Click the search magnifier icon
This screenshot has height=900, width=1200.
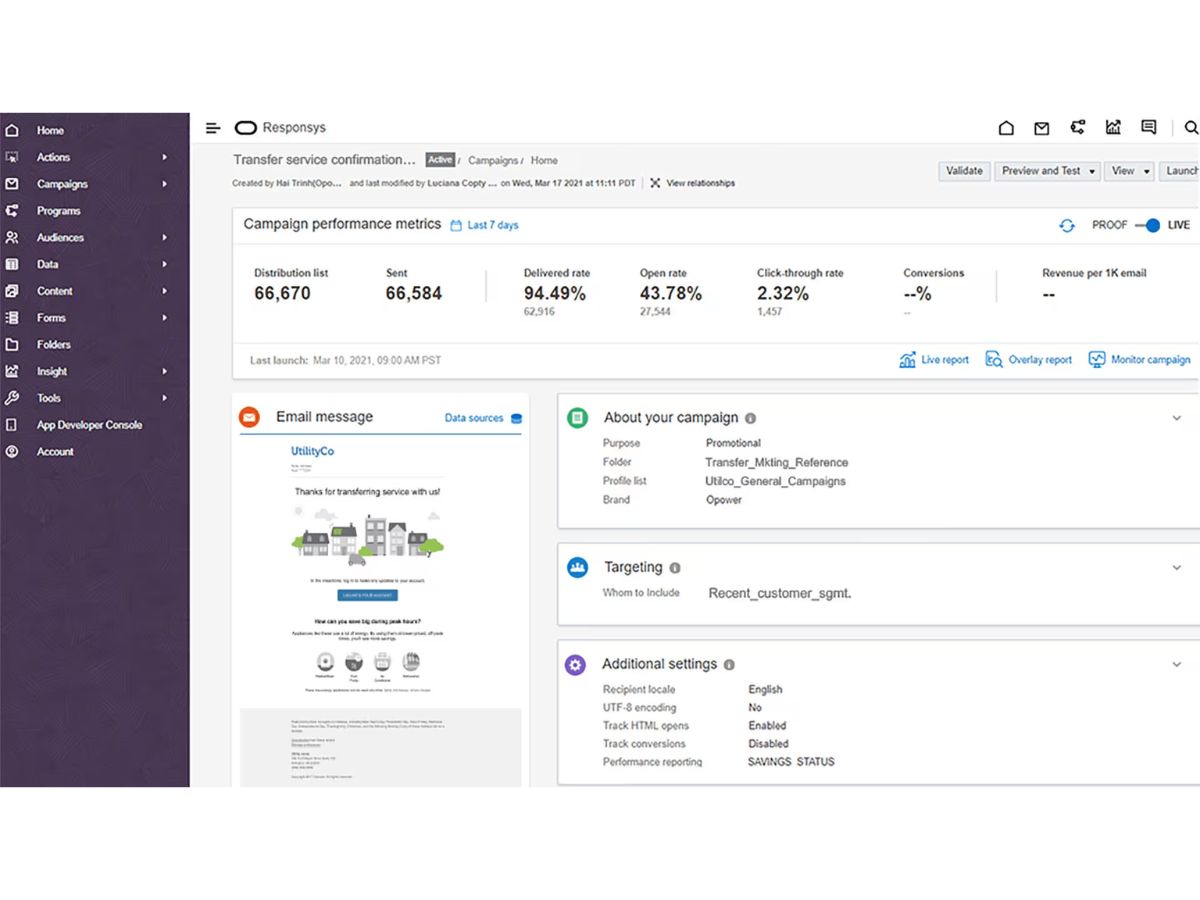coord(1191,128)
